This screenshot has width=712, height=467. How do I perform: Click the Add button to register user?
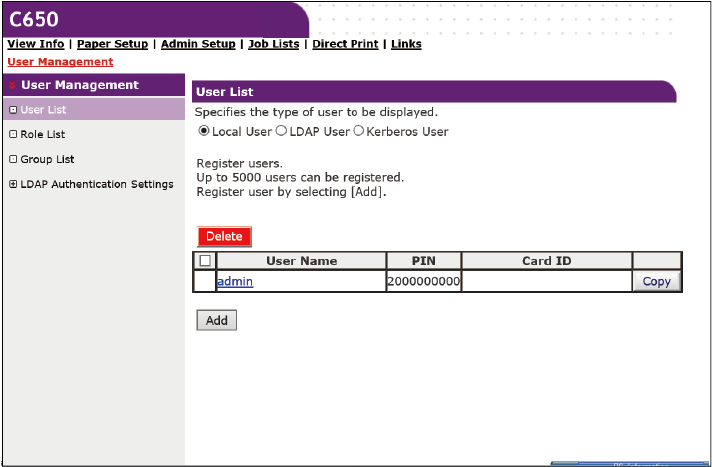point(216,321)
